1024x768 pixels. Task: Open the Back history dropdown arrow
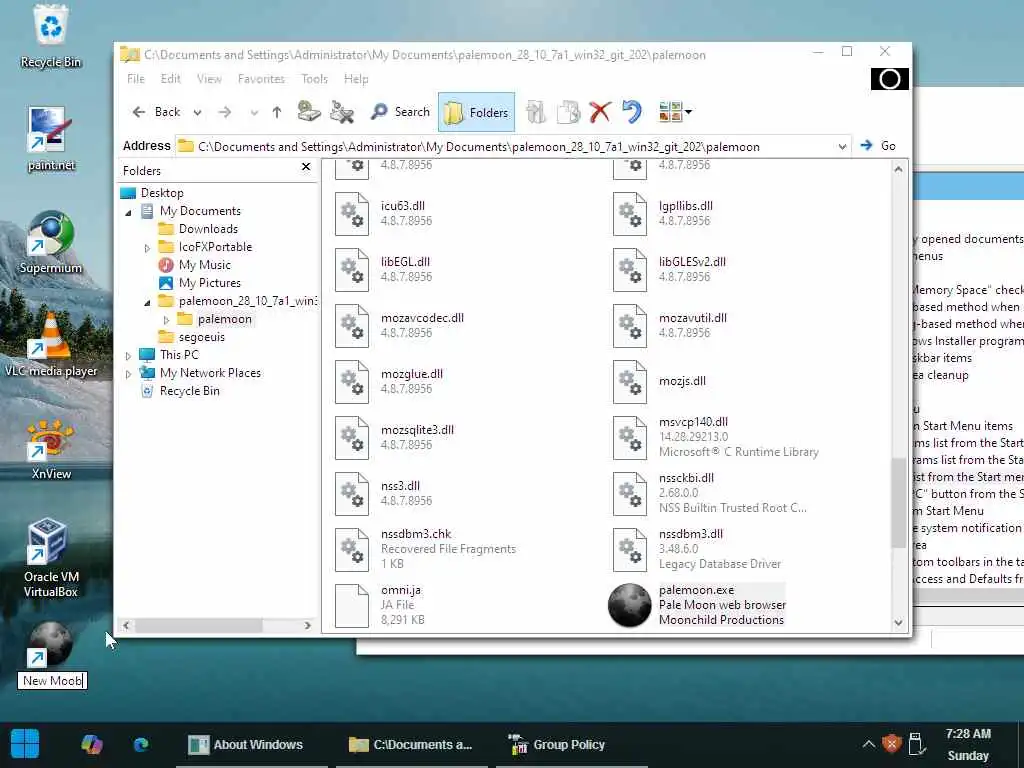pyautogui.click(x=197, y=113)
